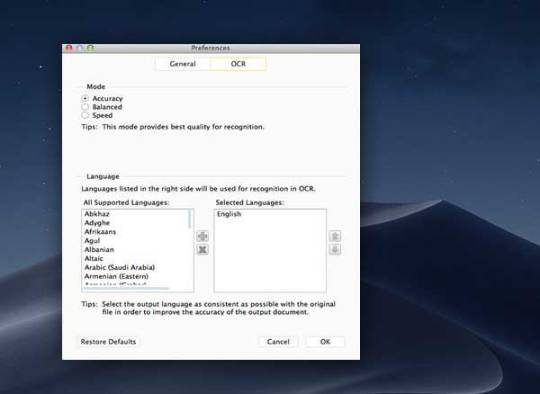Enable the Speed mode option
Image resolution: width=540 pixels, height=394 pixels.
pyautogui.click(x=85, y=115)
